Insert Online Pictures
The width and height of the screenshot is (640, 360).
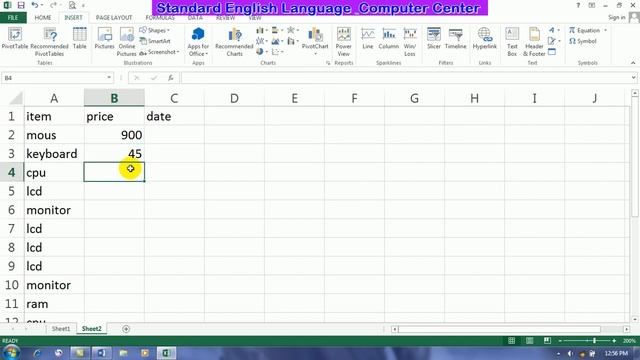point(127,42)
